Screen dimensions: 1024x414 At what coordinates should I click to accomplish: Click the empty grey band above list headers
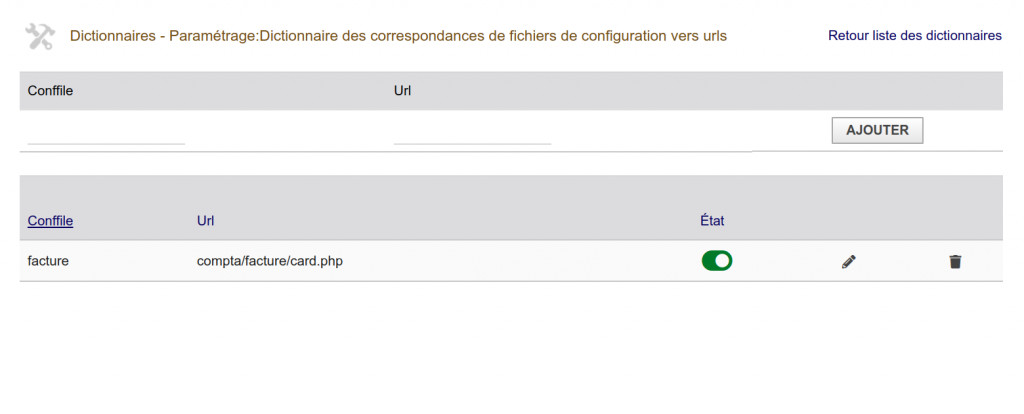pos(510,188)
